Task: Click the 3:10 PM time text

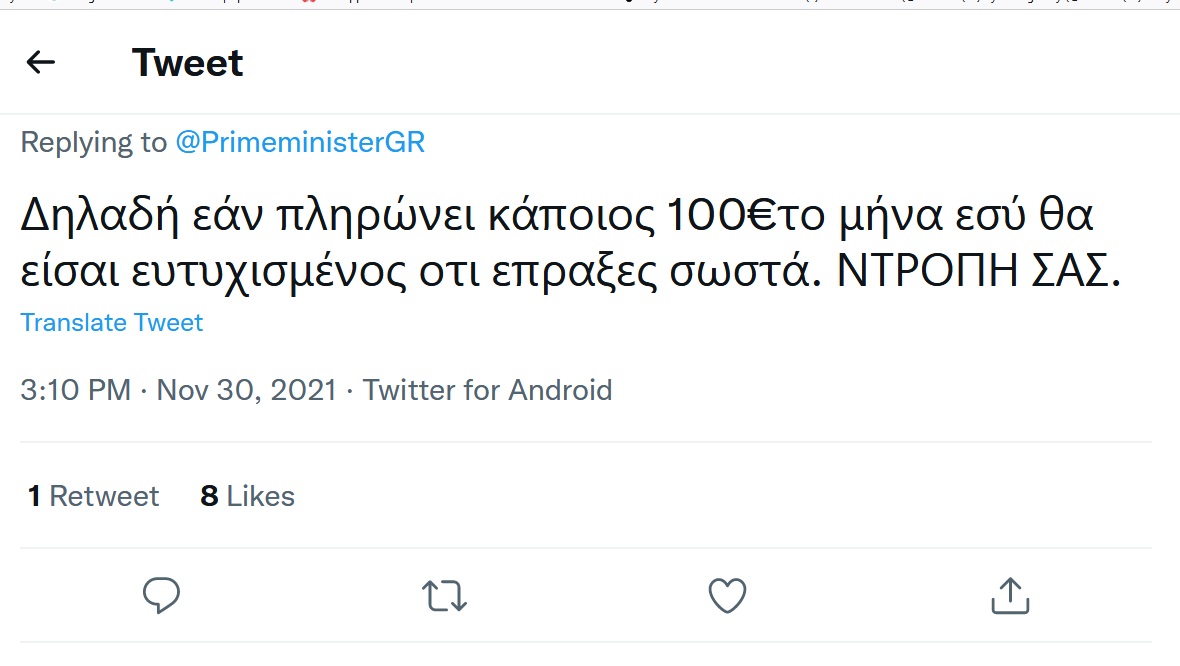Action: pyautogui.click(x=76, y=389)
